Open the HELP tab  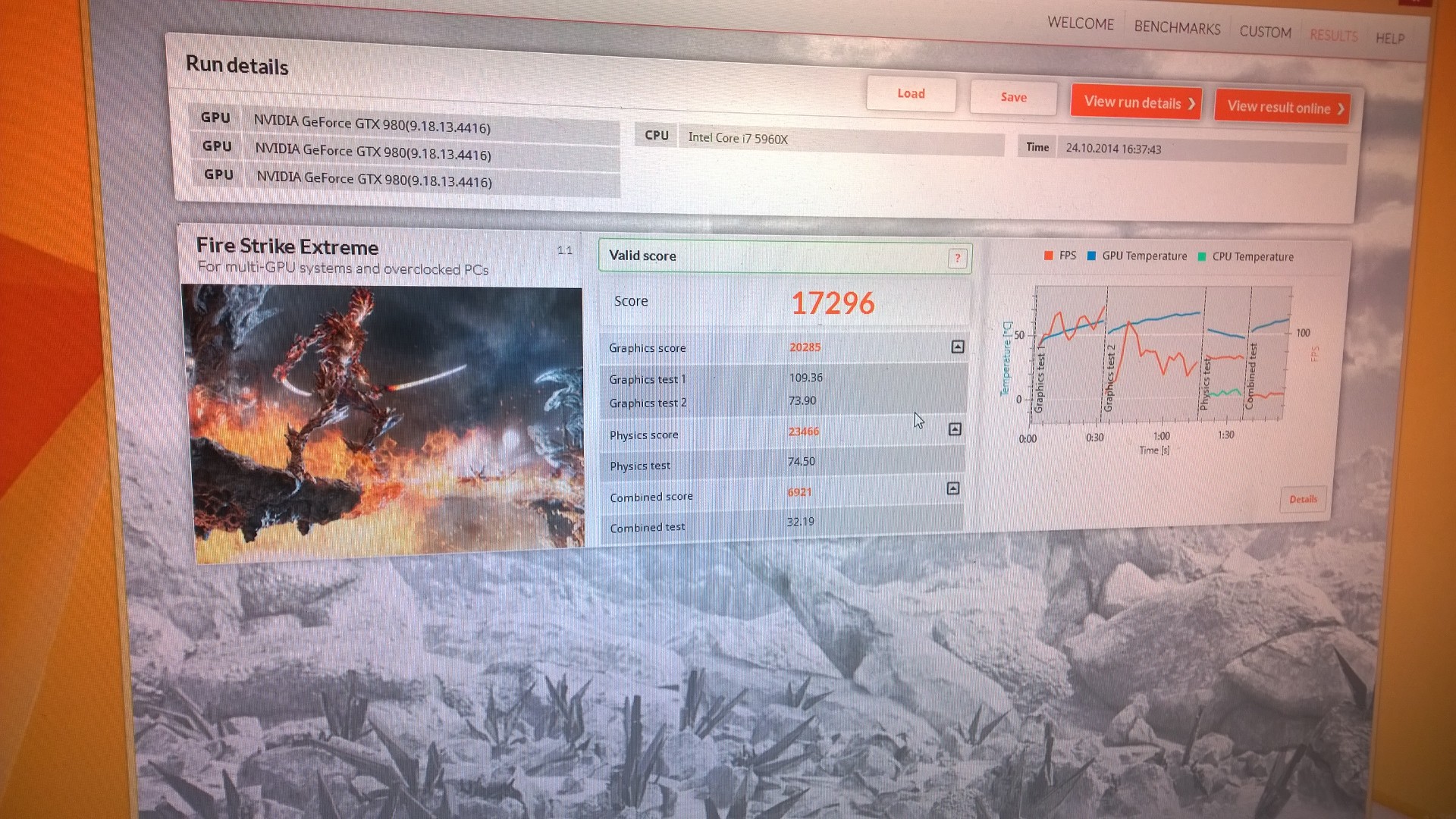(1389, 38)
